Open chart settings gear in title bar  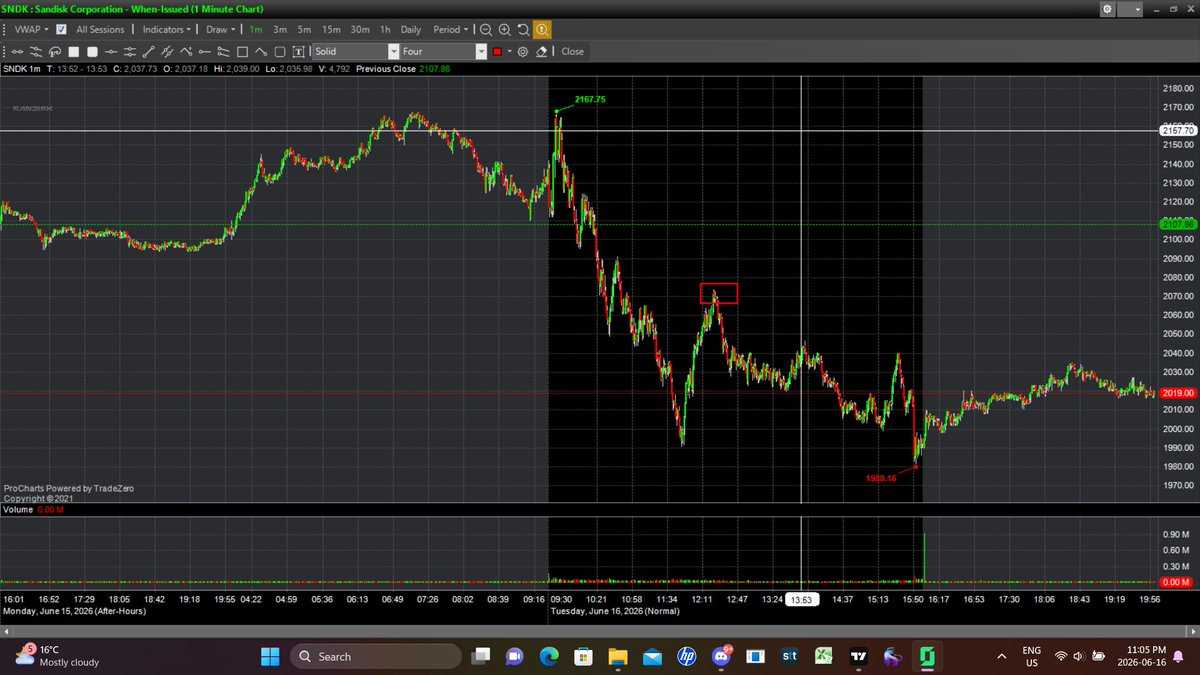1107,9
